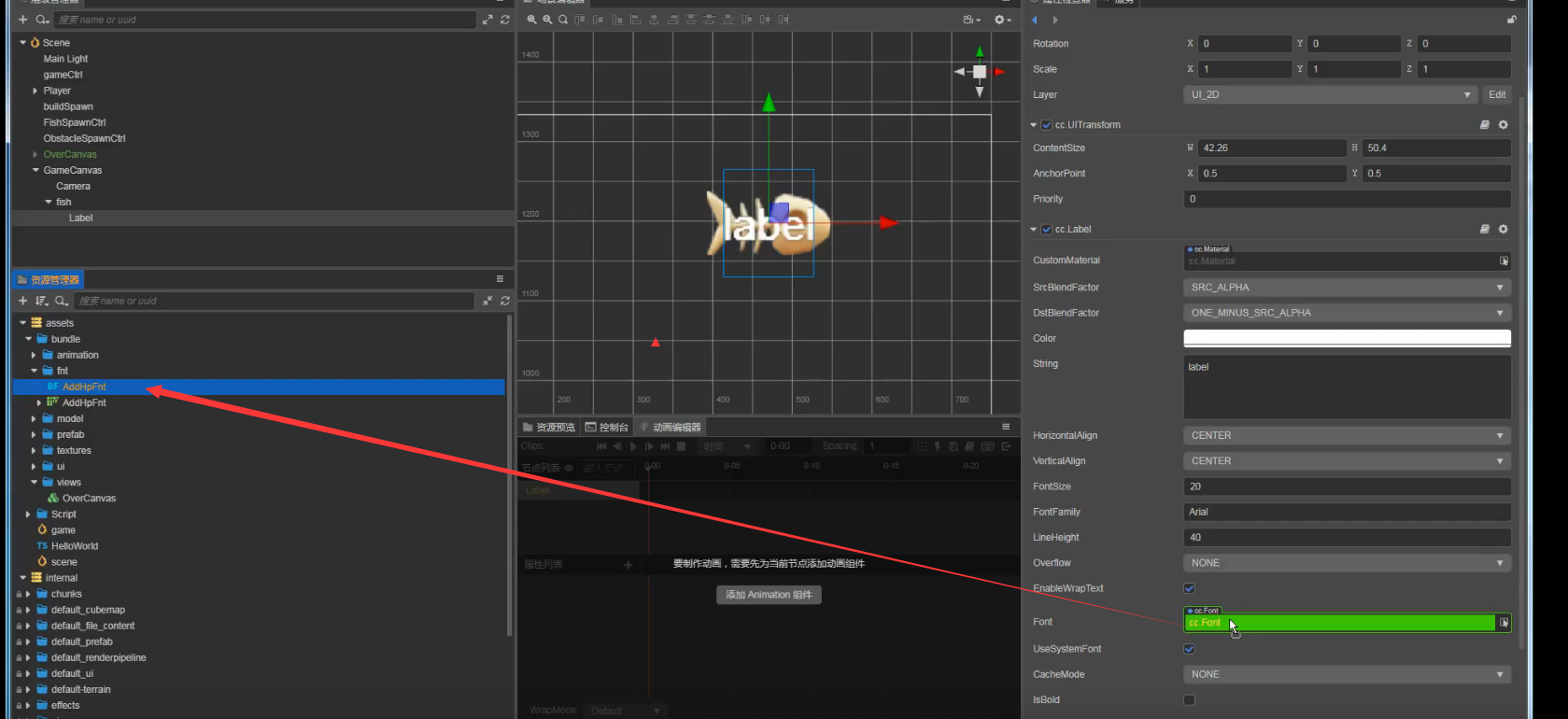Click the inspector lock icon
The height and width of the screenshot is (719, 1568).
point(1511,20)
